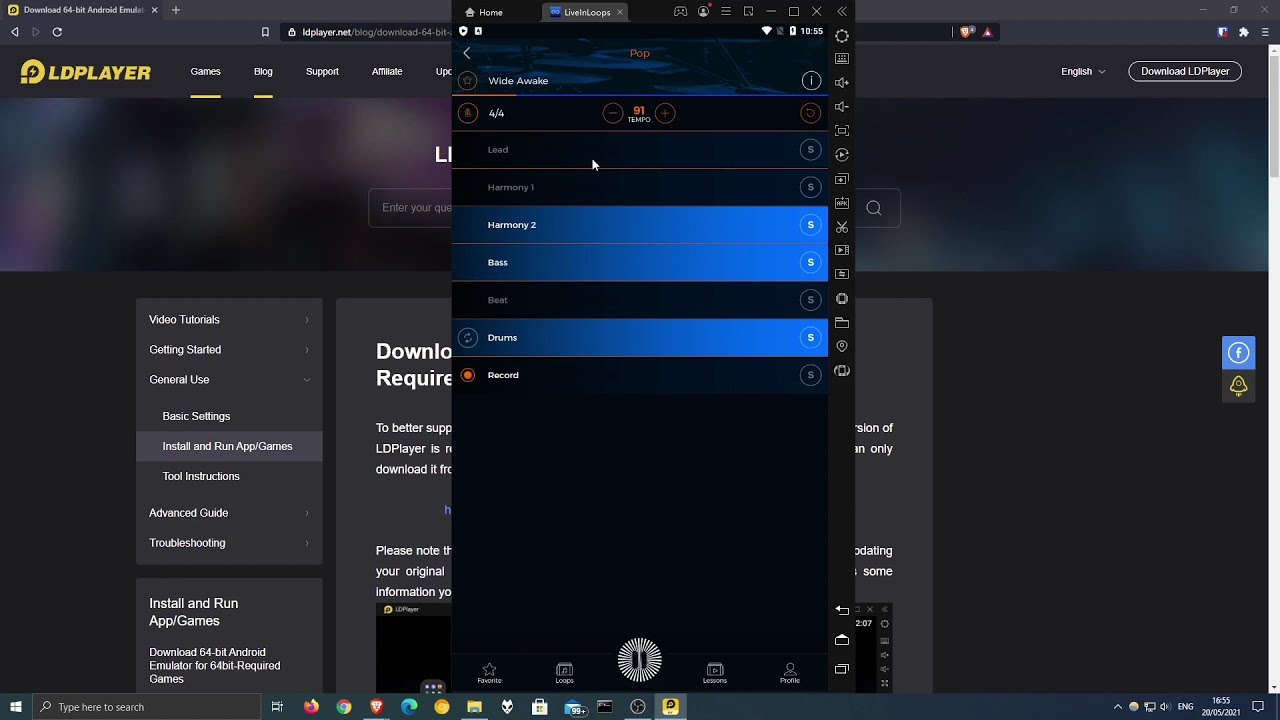Tap Android home button in LDPlayer
The image size is (1280, 720).
(842, 640)
